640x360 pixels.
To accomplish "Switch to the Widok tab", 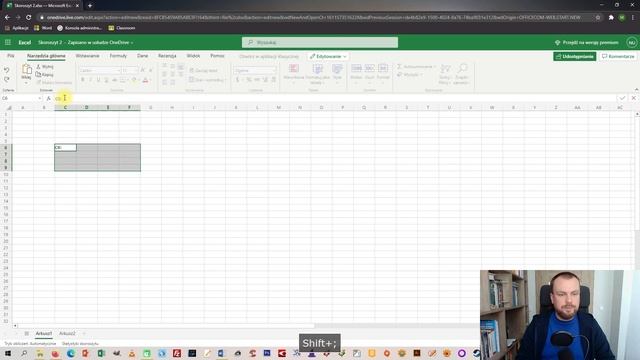I will pos(193,56).
